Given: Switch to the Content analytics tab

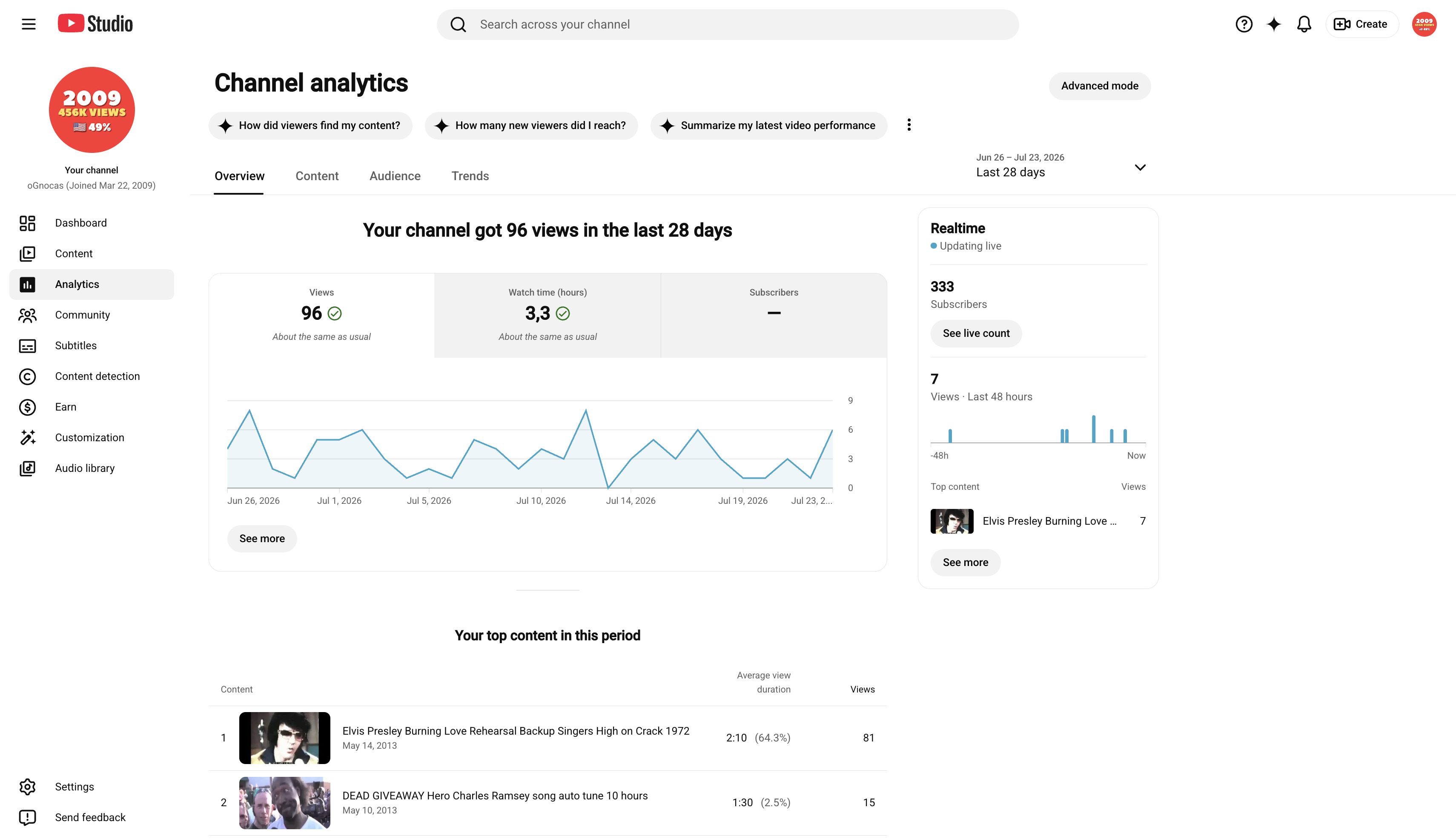Looking at the screenshot, I should click(317, 176).
